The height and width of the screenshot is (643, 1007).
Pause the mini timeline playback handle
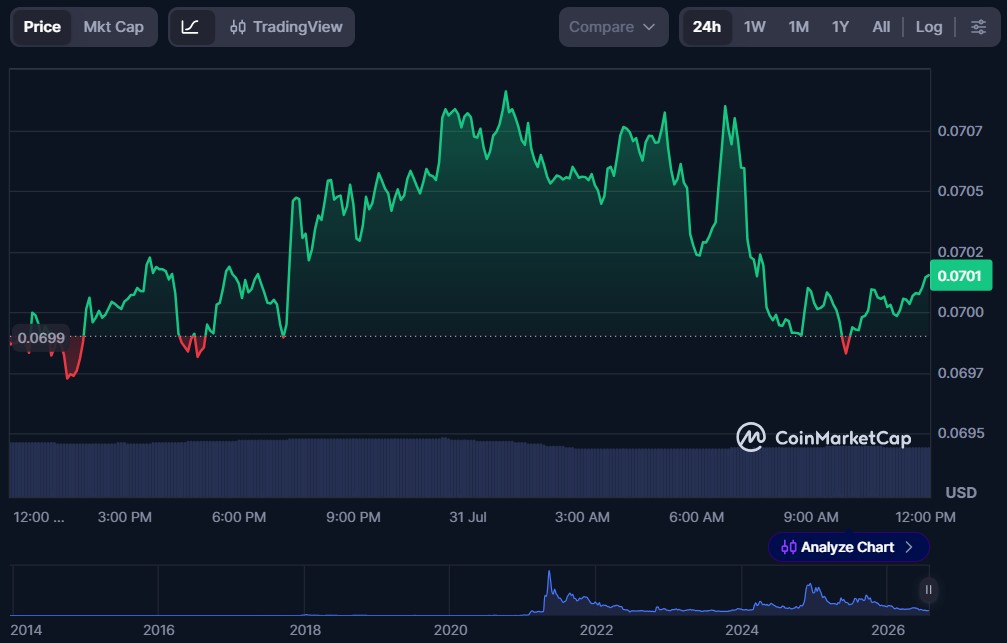tap(928, 590)
